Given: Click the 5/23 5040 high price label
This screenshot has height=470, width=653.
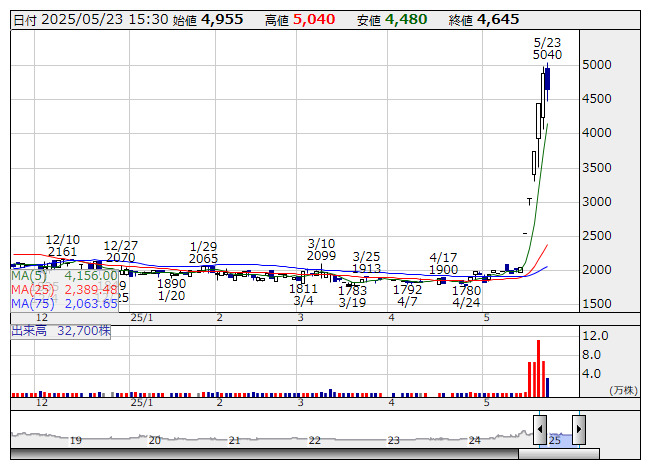Looking at the screenshot, I should [x=547, y=49].
